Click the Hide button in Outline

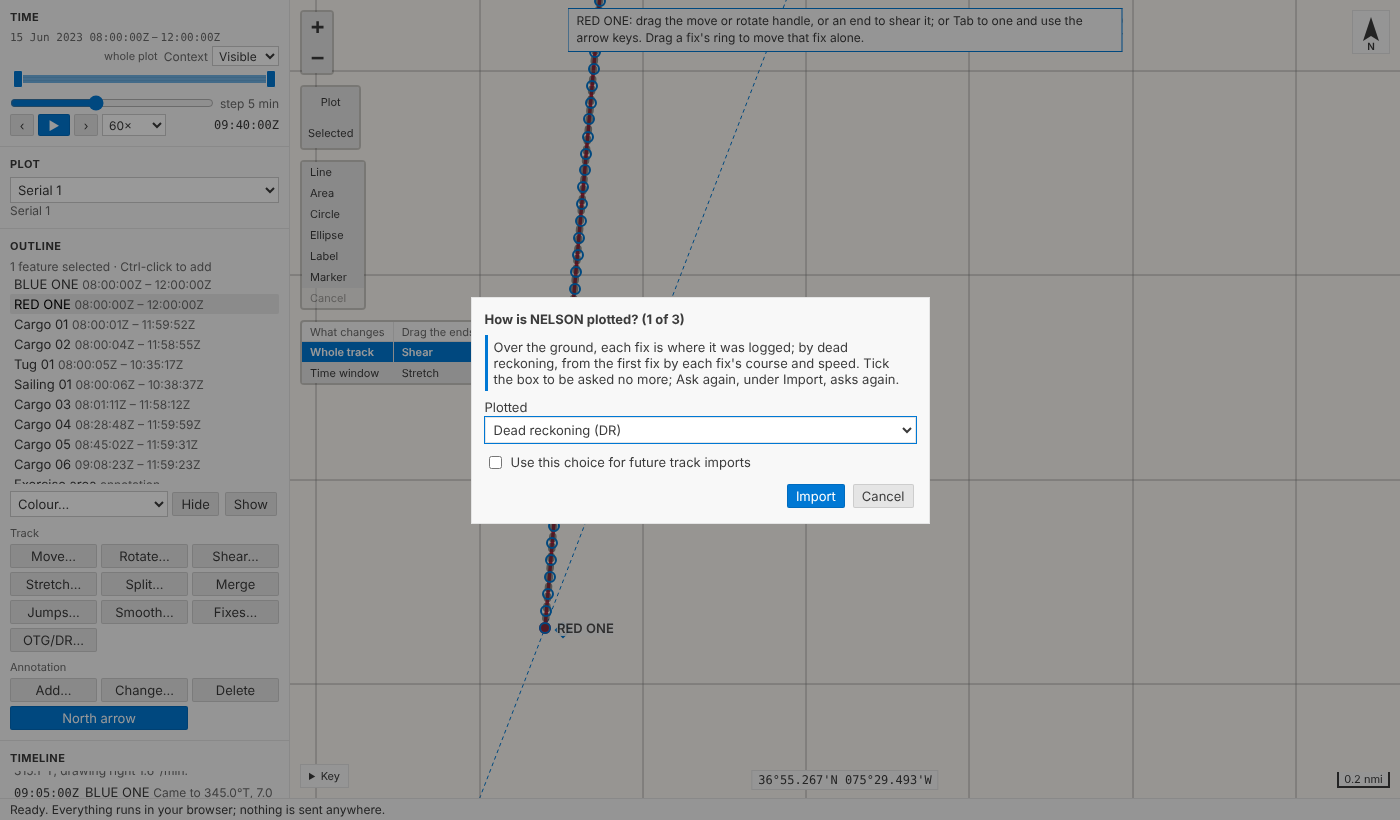point(195,504)
